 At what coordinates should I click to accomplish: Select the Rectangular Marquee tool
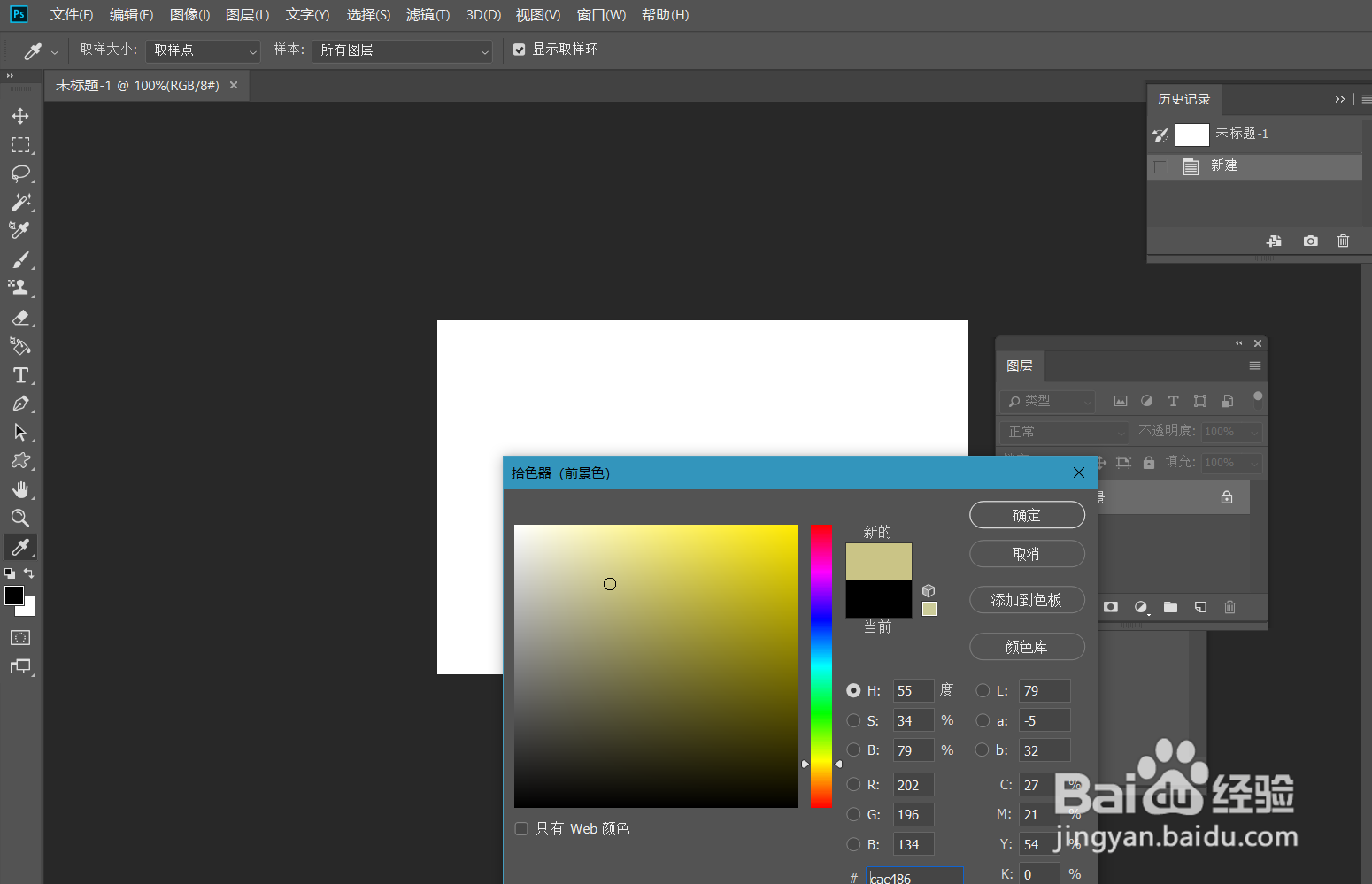[20, 145]
